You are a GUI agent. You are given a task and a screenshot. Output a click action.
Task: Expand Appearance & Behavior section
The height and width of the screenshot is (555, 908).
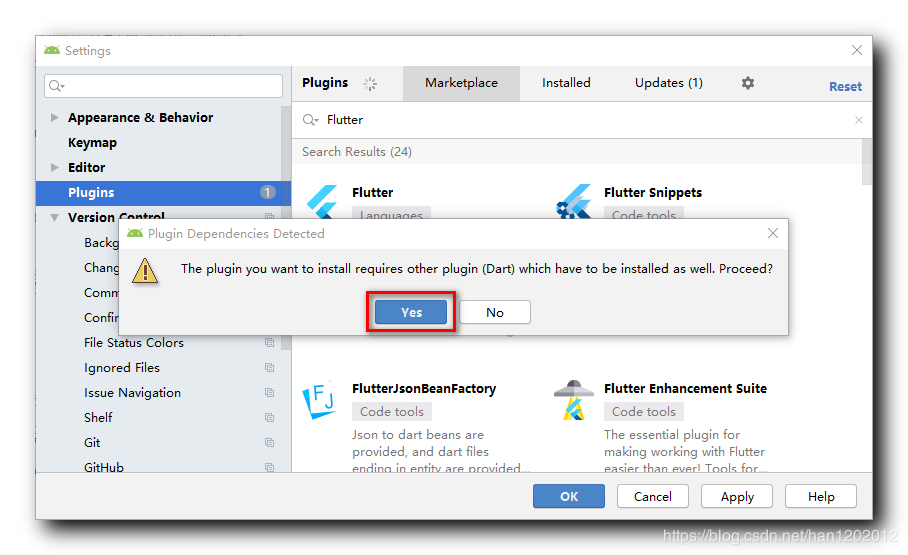click(54, 118)
